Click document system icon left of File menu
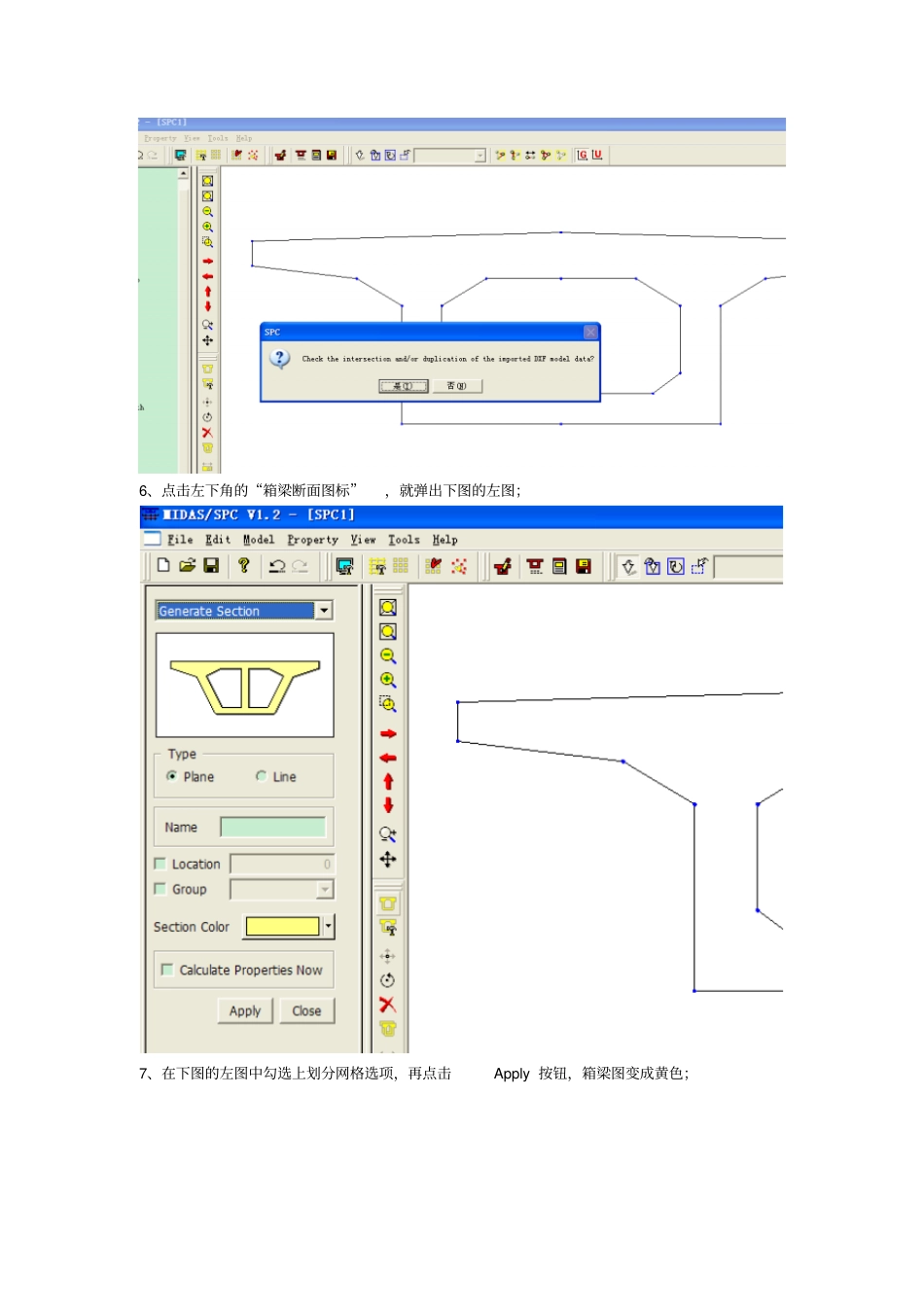 pyautogui.click(x=152, y=539)
